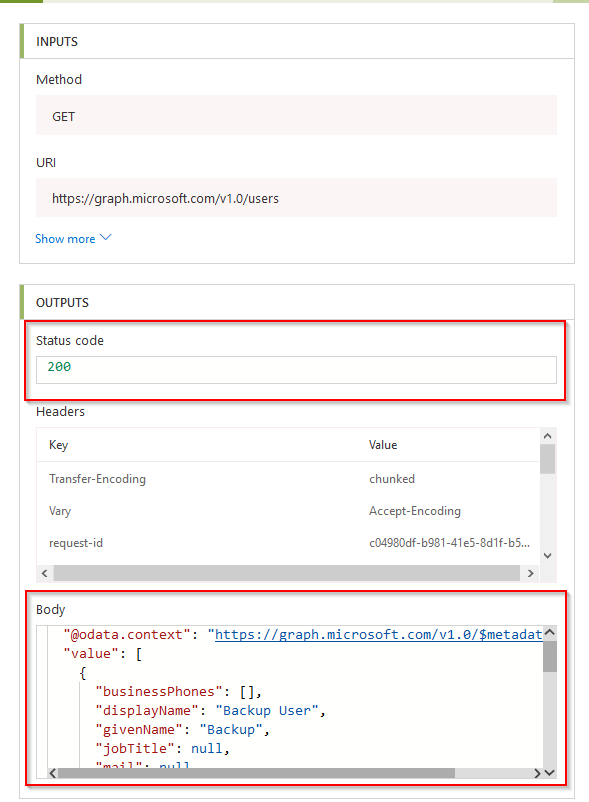Click the Body right scroll arrow
Image resolution: width=589 pixels, height=802 pixels.
tap(537, 773)
